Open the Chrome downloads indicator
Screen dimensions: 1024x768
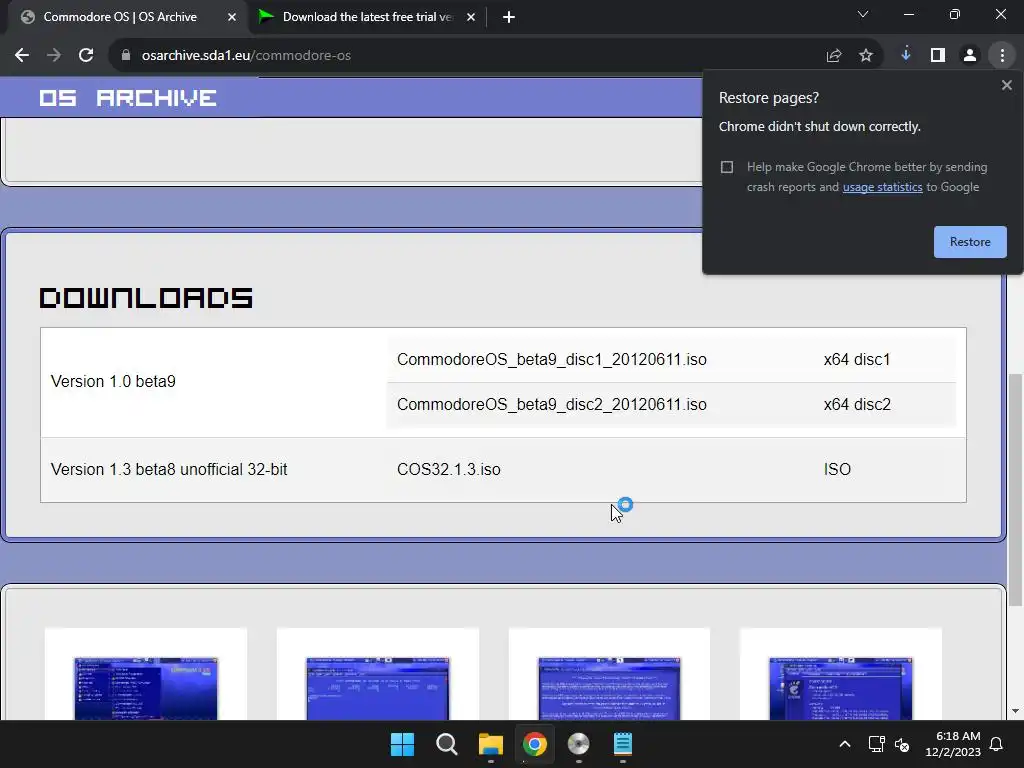coord(906,56)
